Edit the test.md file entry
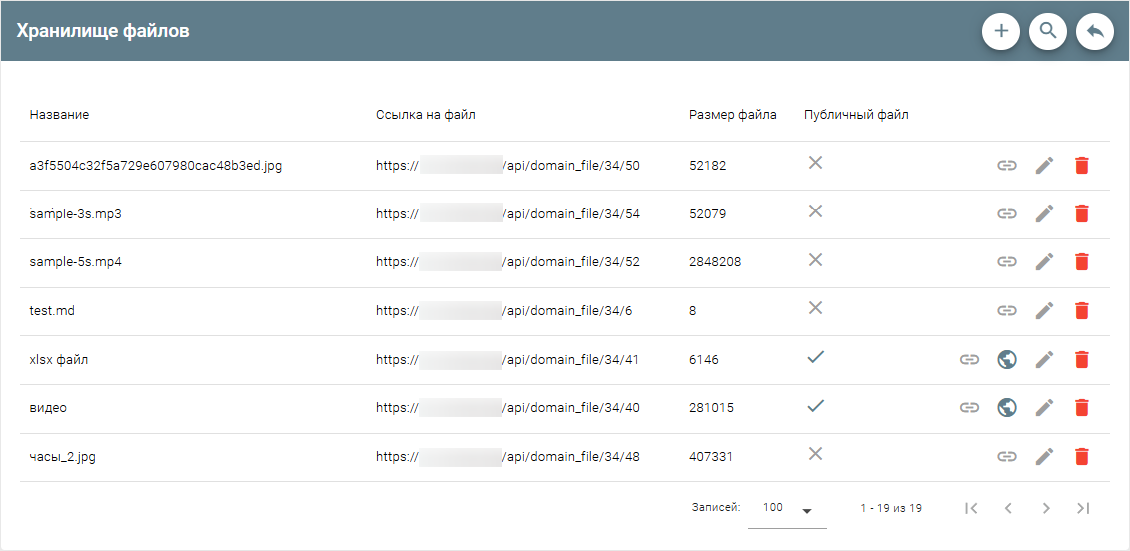The height and width of the screenshot is (551, 1130). click(x=1044, y=311)
